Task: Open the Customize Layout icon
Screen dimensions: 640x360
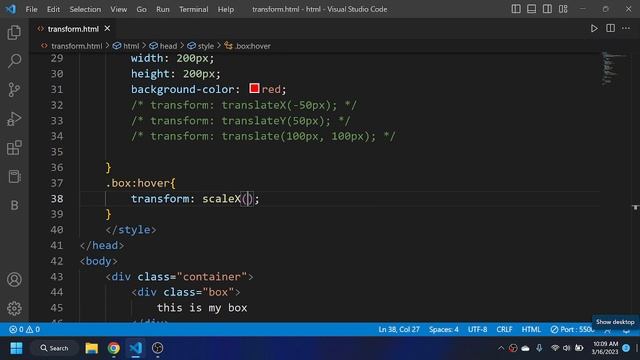Action: [563, 9]
